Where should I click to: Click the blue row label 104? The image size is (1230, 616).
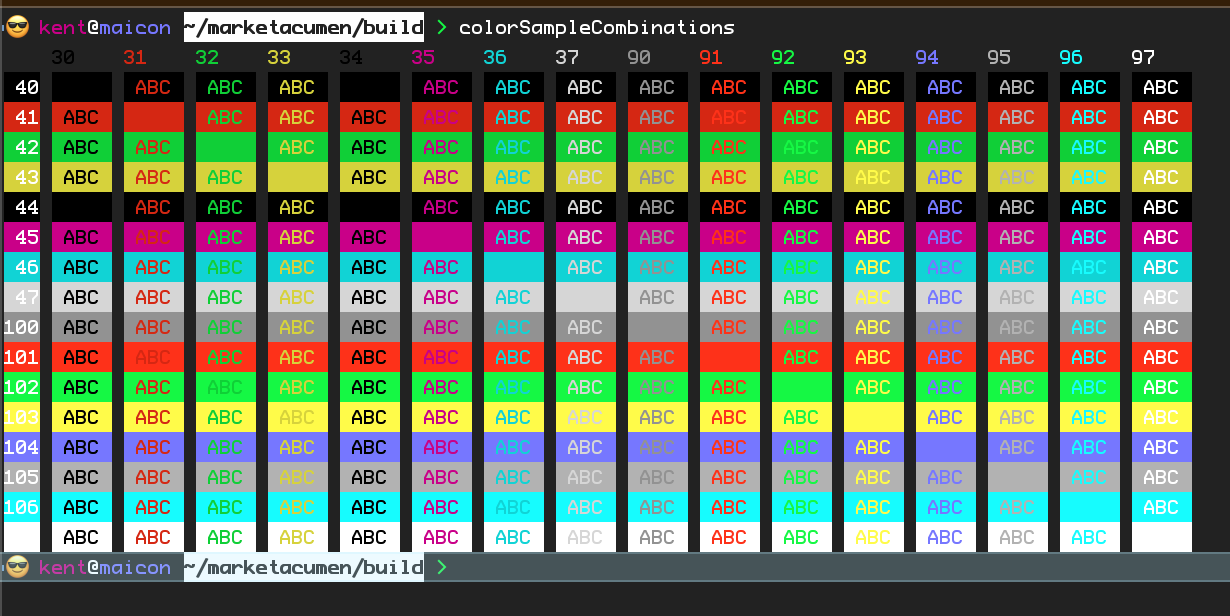point(21,447)
